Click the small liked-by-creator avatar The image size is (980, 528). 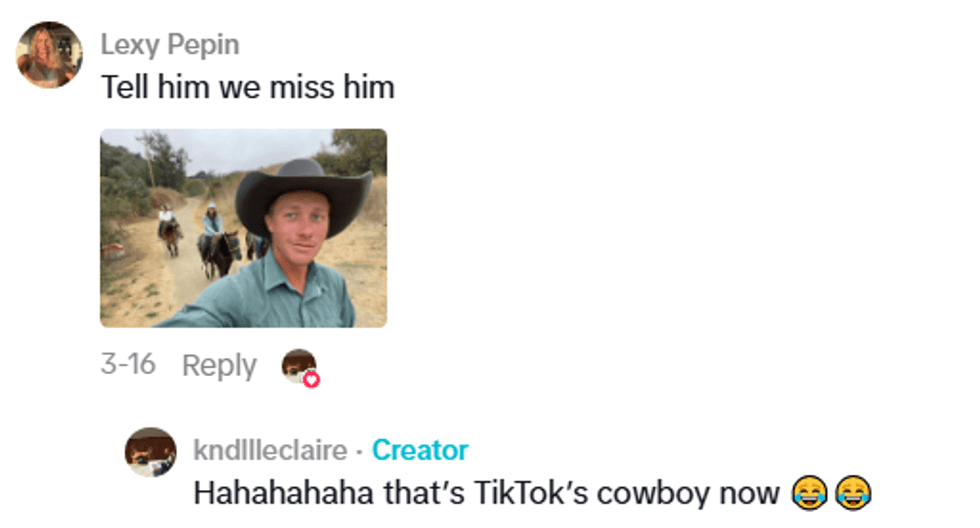pyautogui.click(x=299, y=366)
